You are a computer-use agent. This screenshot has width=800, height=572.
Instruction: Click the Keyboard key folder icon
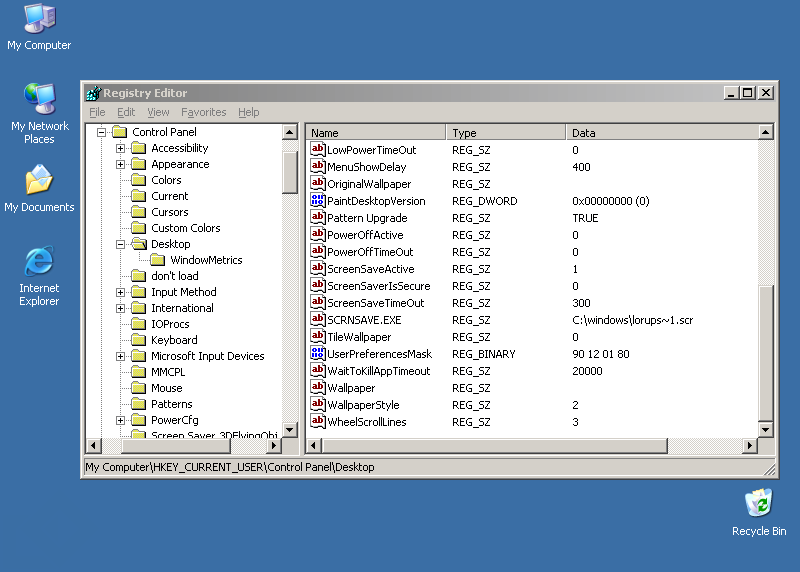point(139,340)
